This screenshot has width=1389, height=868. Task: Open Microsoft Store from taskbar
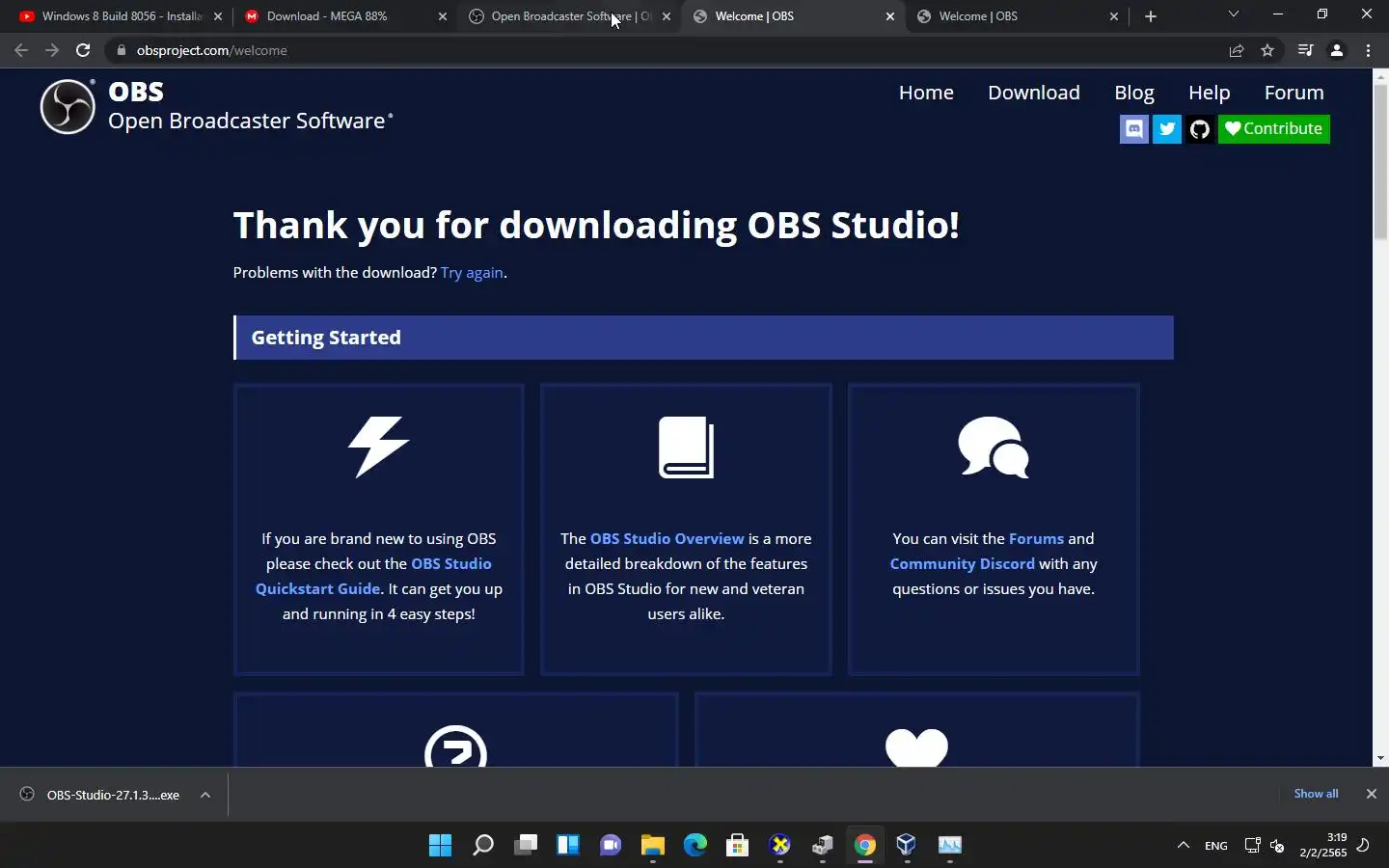[x=738, y=846]
